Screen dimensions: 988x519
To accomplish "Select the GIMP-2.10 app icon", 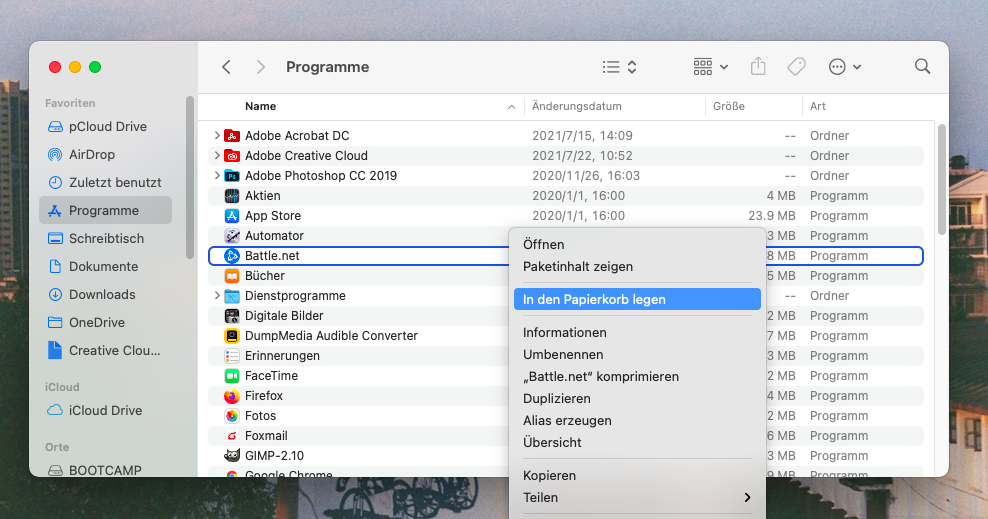I will pyautogui.click(x=232, y=455).
